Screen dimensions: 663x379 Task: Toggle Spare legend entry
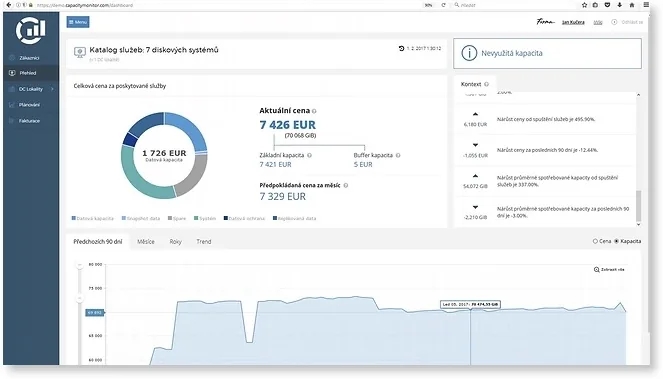(x=177, y=218)
